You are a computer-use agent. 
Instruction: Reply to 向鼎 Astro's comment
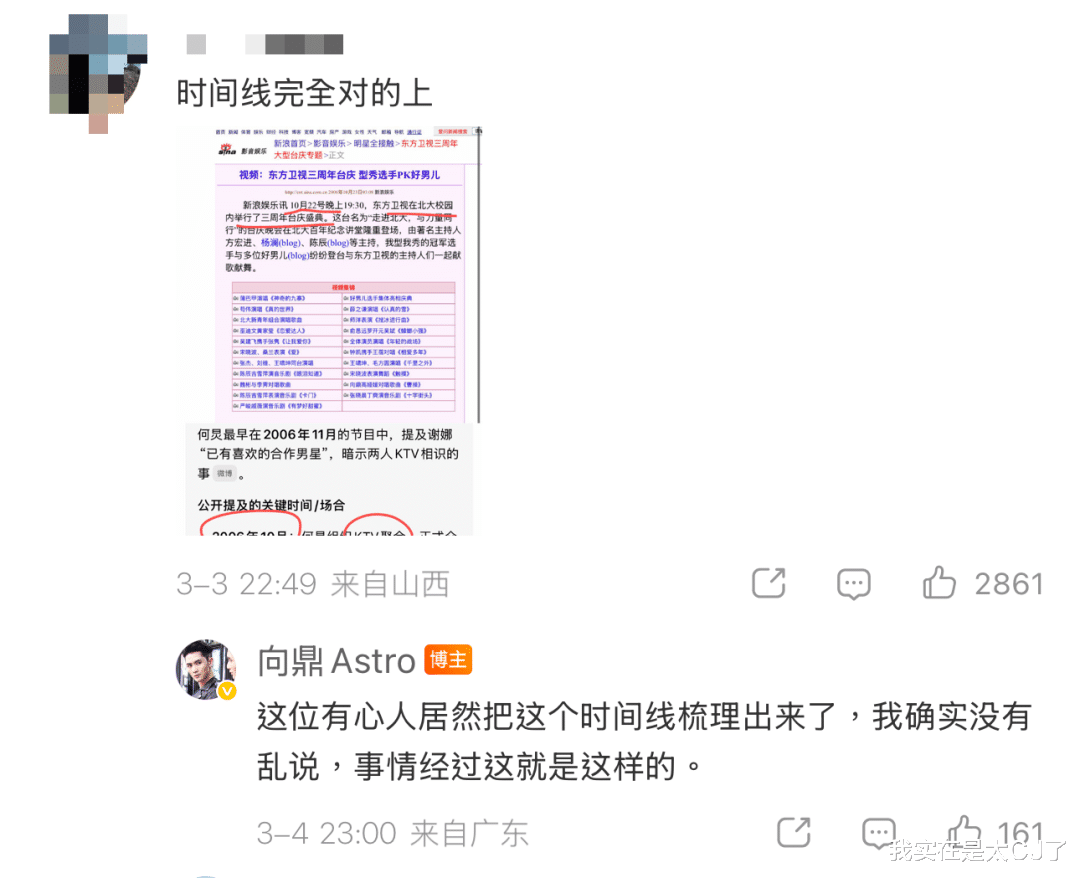point(879,833)
